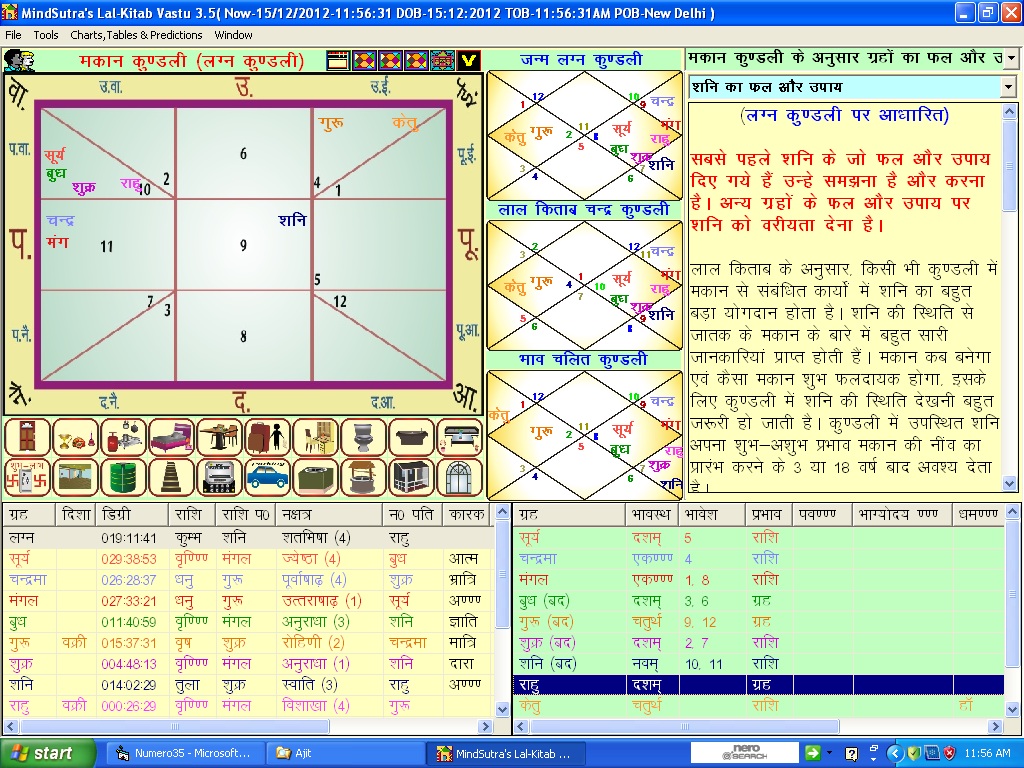Open the शनि का फल और उपाय dropdown
Screen dimensions: 1024x768
tap(1008, 87)
